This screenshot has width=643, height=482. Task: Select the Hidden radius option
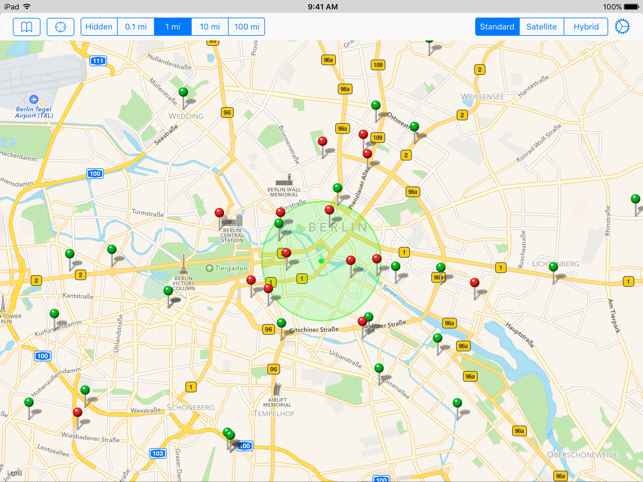point(99,27)
